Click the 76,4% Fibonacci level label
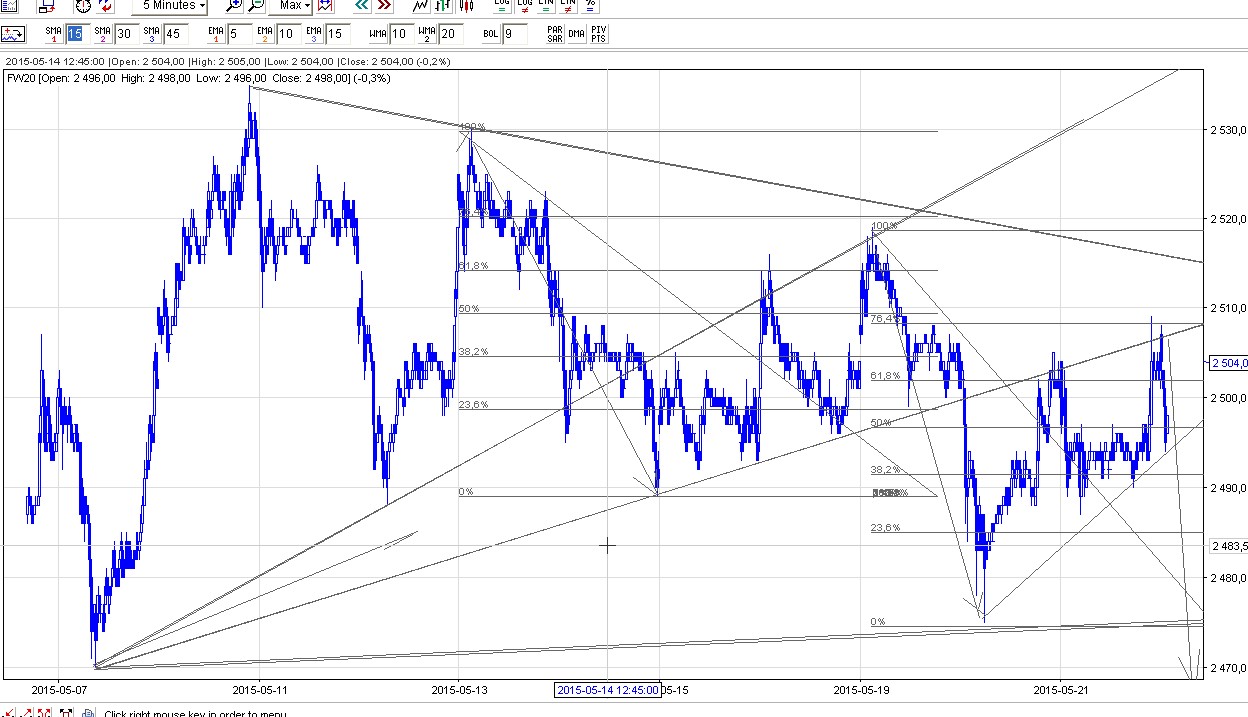1248x717 pixels. (885, 319)
